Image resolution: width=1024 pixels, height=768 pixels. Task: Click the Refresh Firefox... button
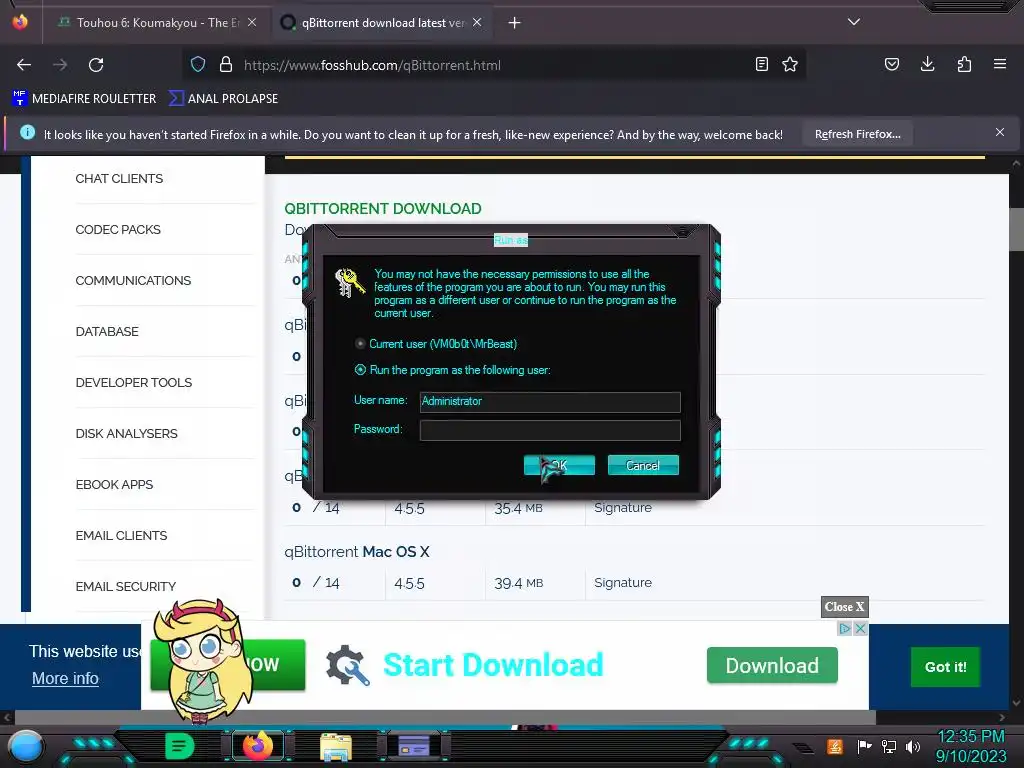(x=857, y=134)
